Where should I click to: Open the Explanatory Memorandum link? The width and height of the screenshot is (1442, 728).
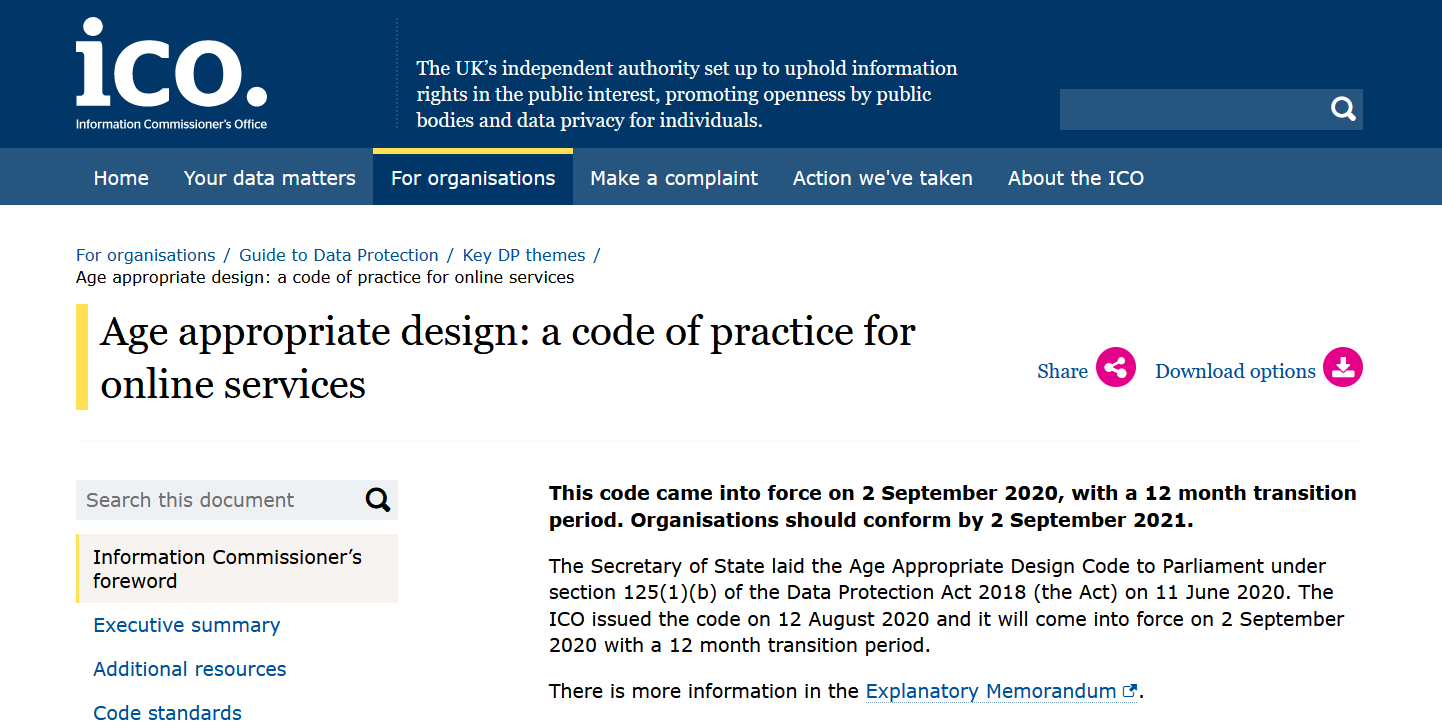point(990,691)
